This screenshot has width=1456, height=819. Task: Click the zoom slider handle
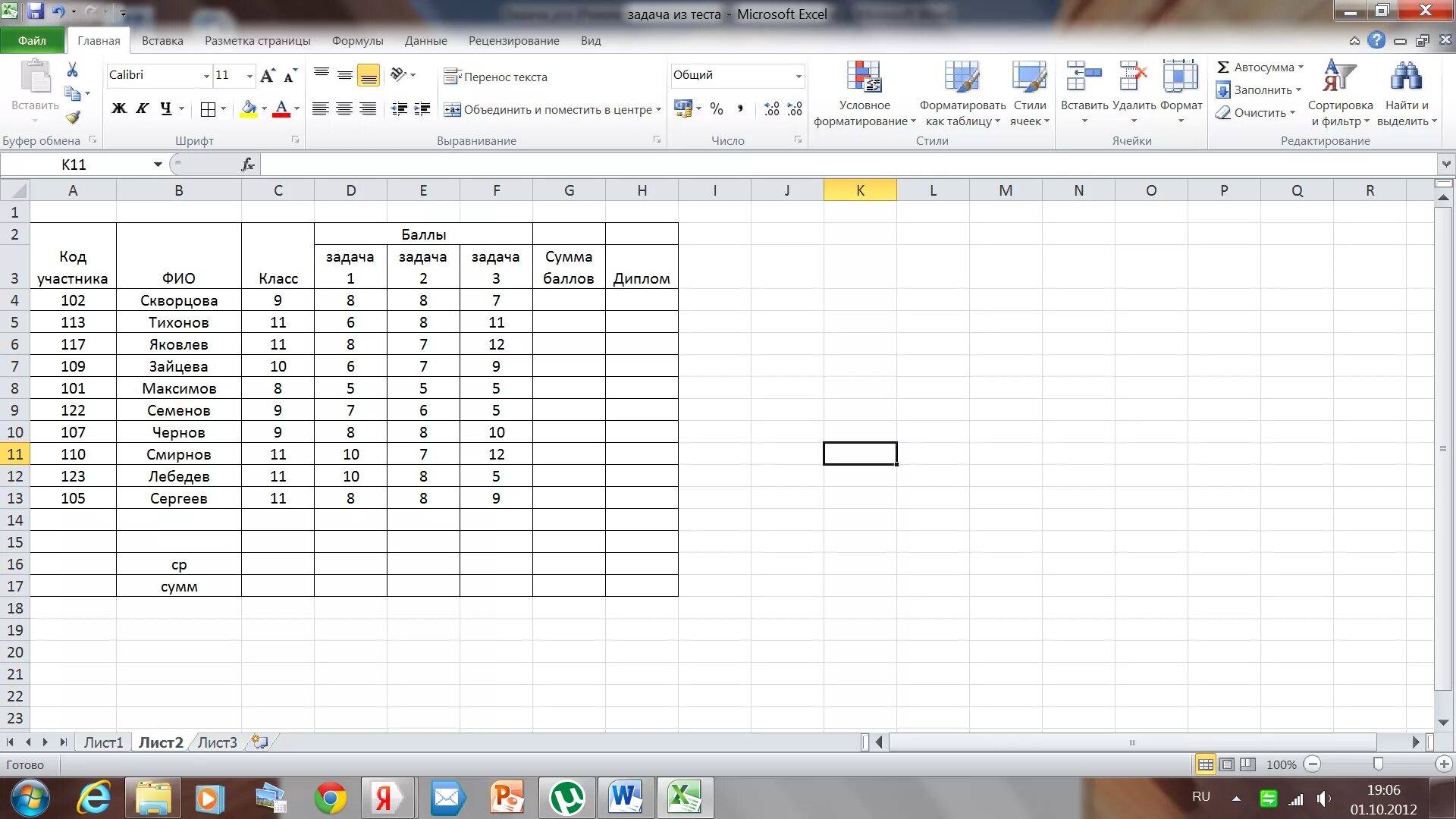pos(1378,764)
